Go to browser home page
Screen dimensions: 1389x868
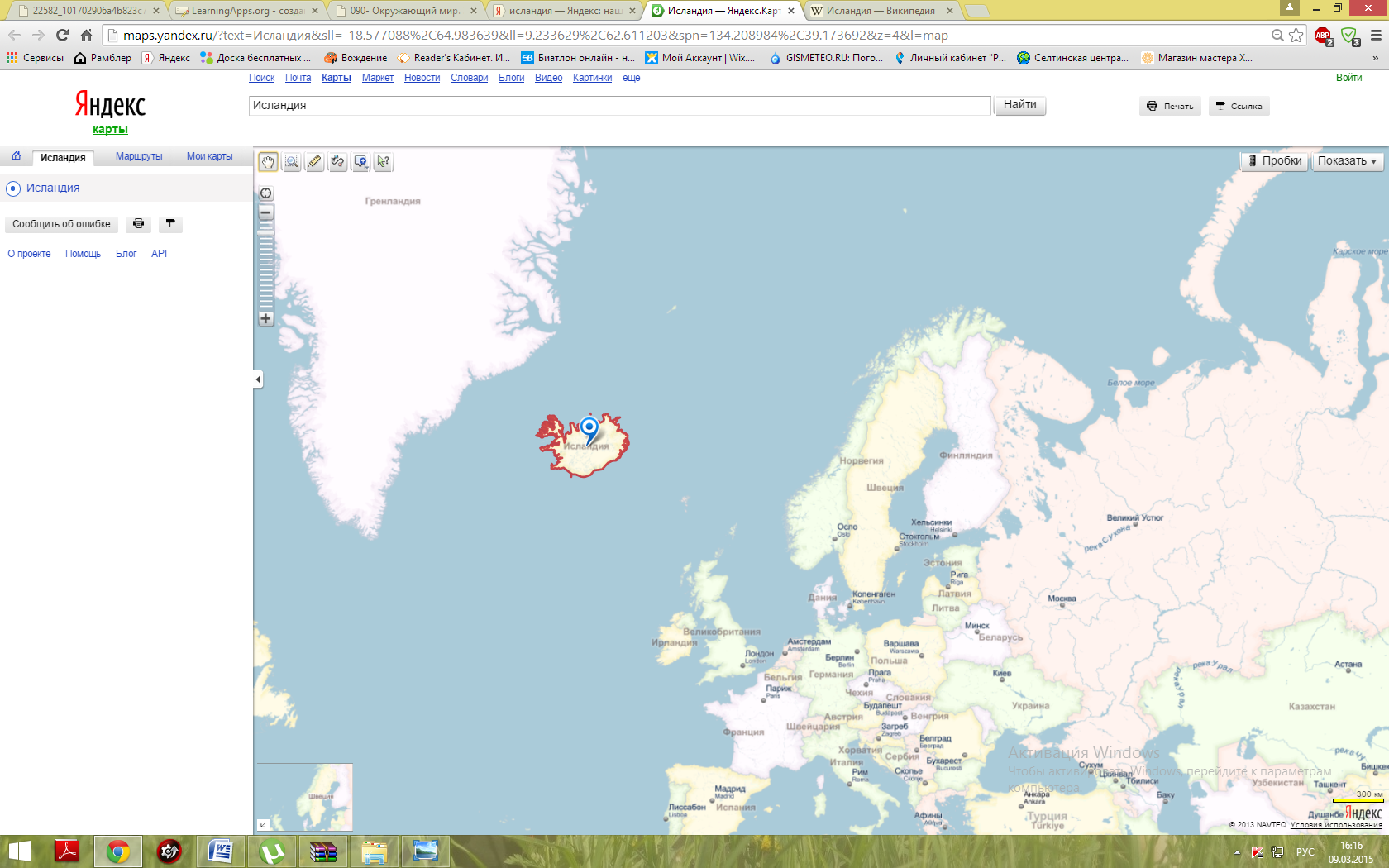point(86,35)
